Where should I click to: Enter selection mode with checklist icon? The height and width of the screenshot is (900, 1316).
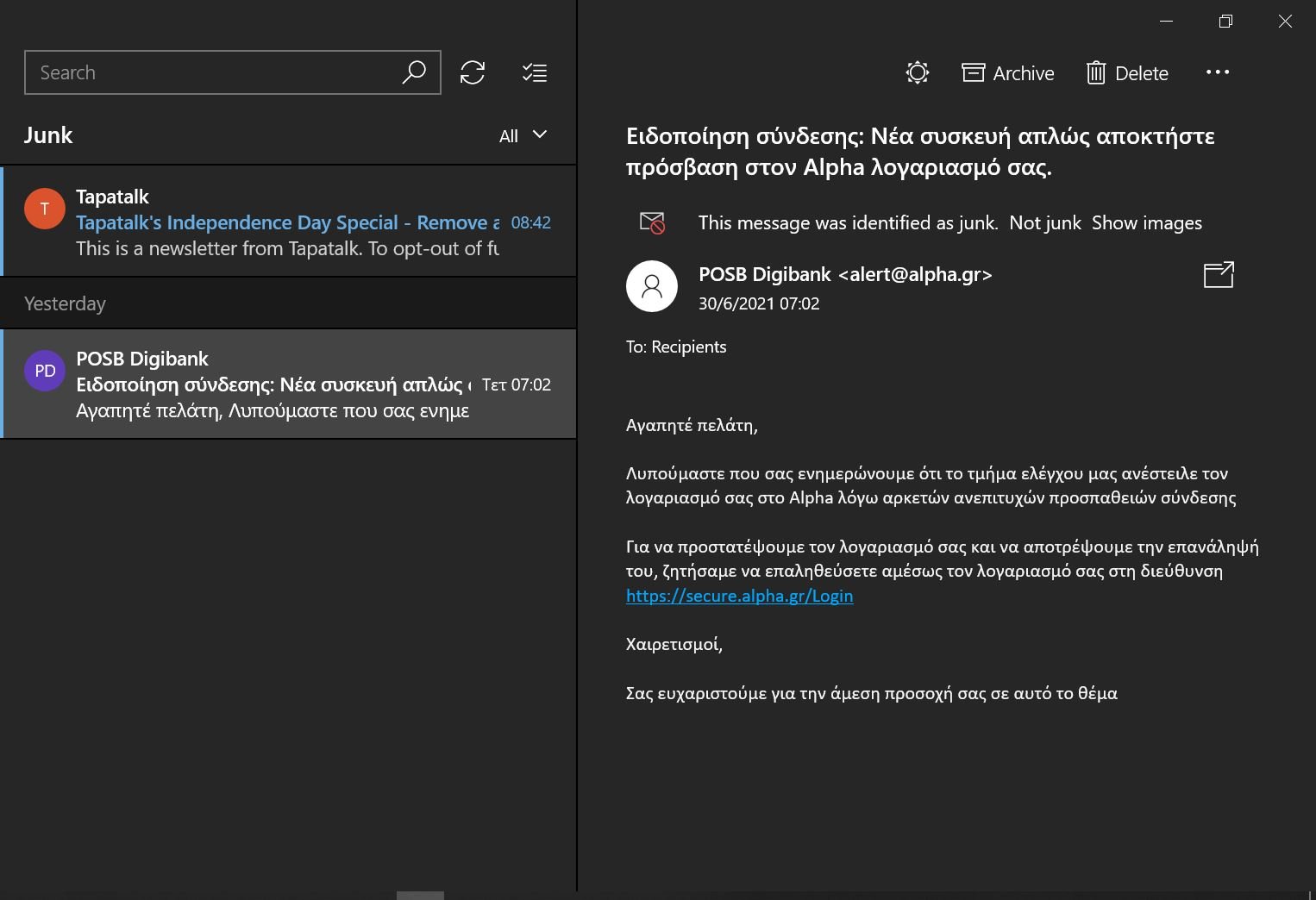tap(535, 72)
